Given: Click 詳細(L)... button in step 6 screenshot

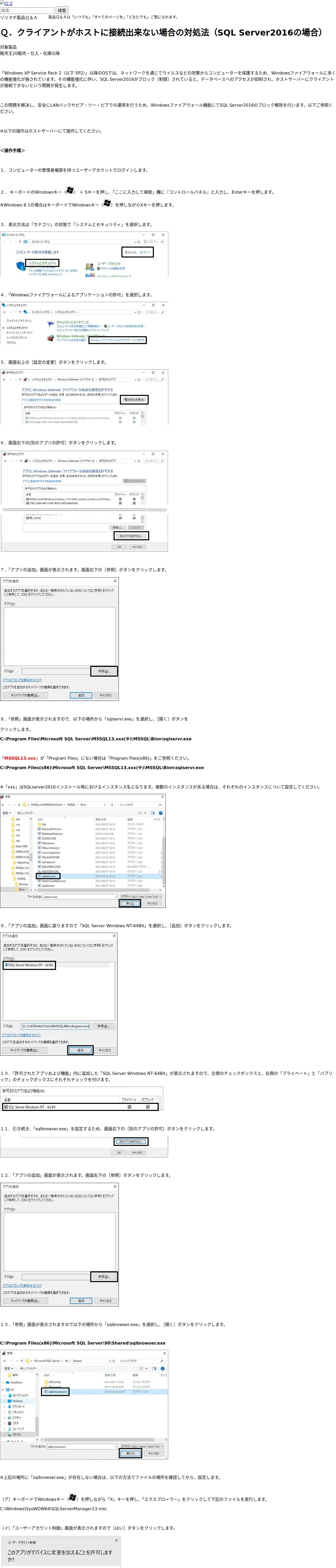Looking at the screenshot, I should tap(118, 528).
